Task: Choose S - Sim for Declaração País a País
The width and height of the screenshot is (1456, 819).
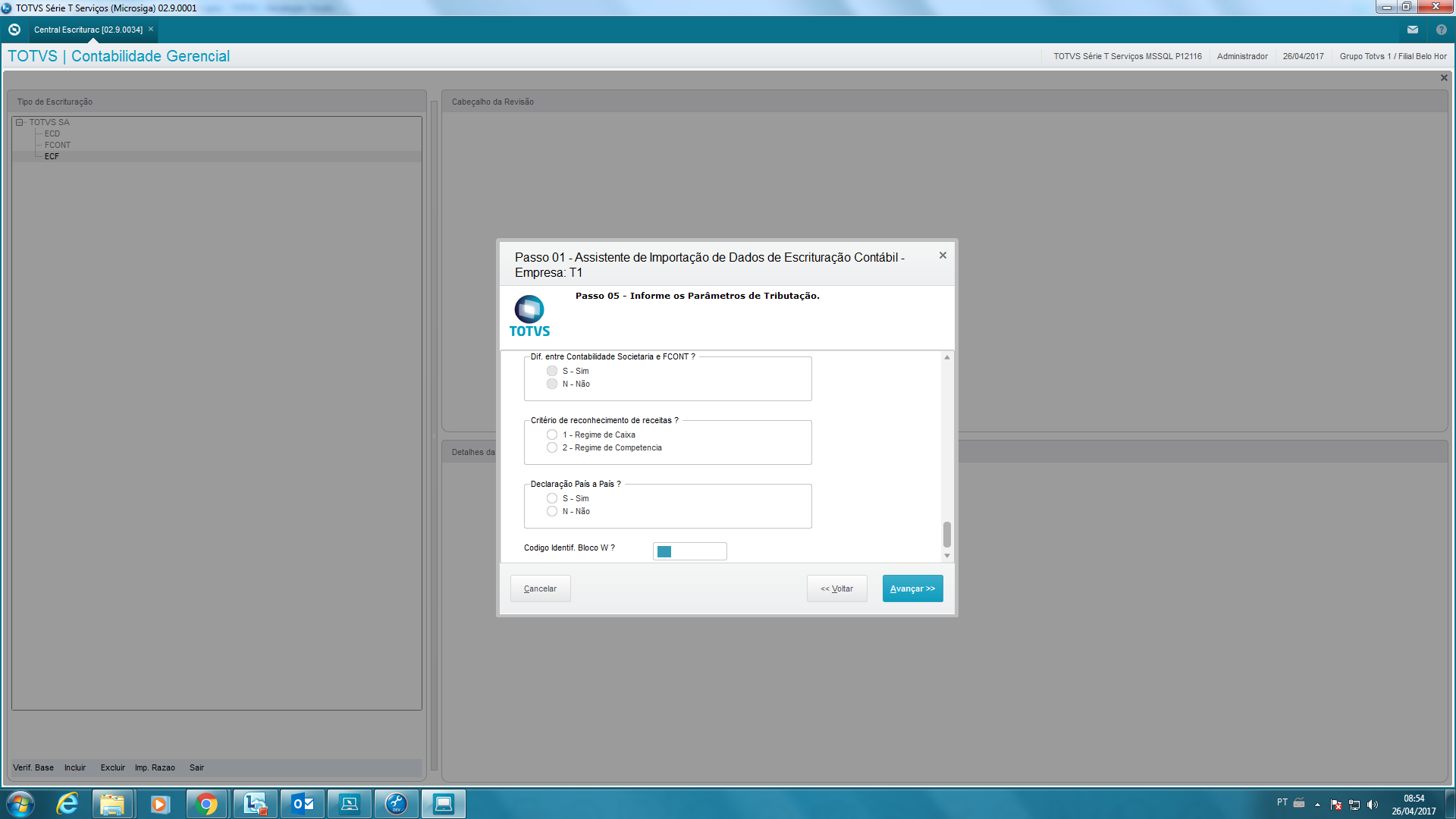Action: pyautogui.click(x=552, y=498)
